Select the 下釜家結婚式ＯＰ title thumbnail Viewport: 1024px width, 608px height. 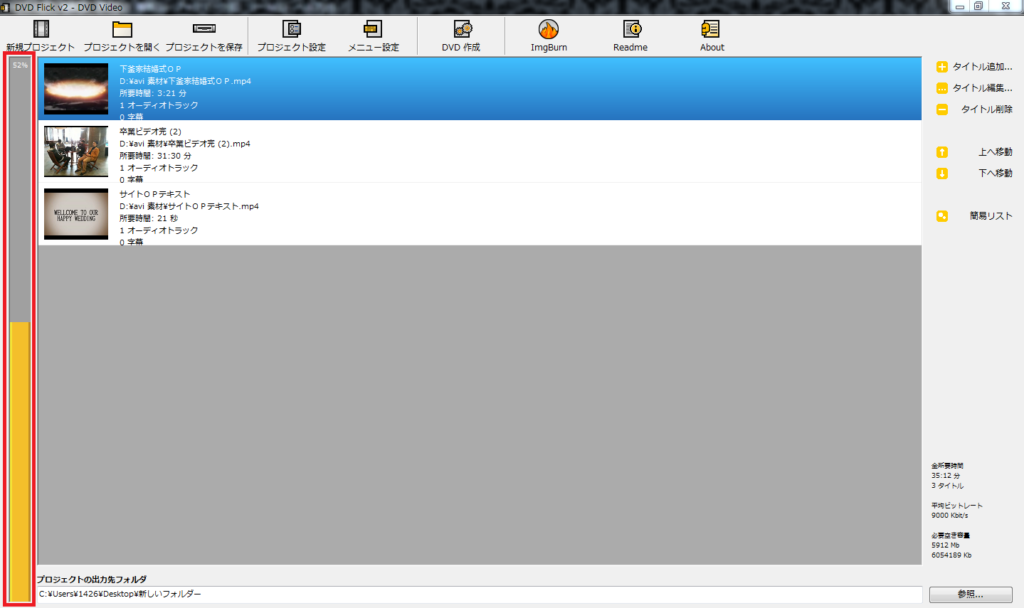click(76, 88)
